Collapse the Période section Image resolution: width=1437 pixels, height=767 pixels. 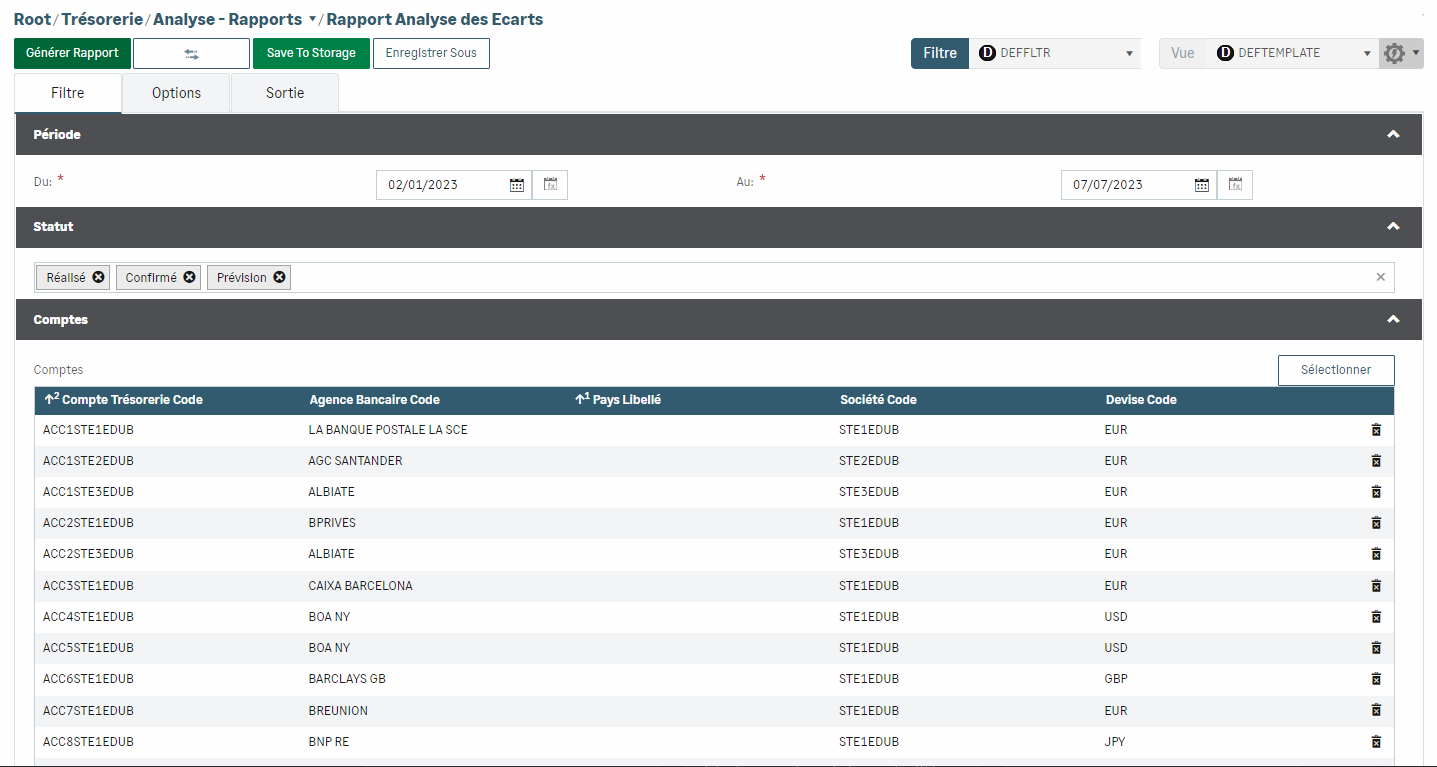[1393, 135]
